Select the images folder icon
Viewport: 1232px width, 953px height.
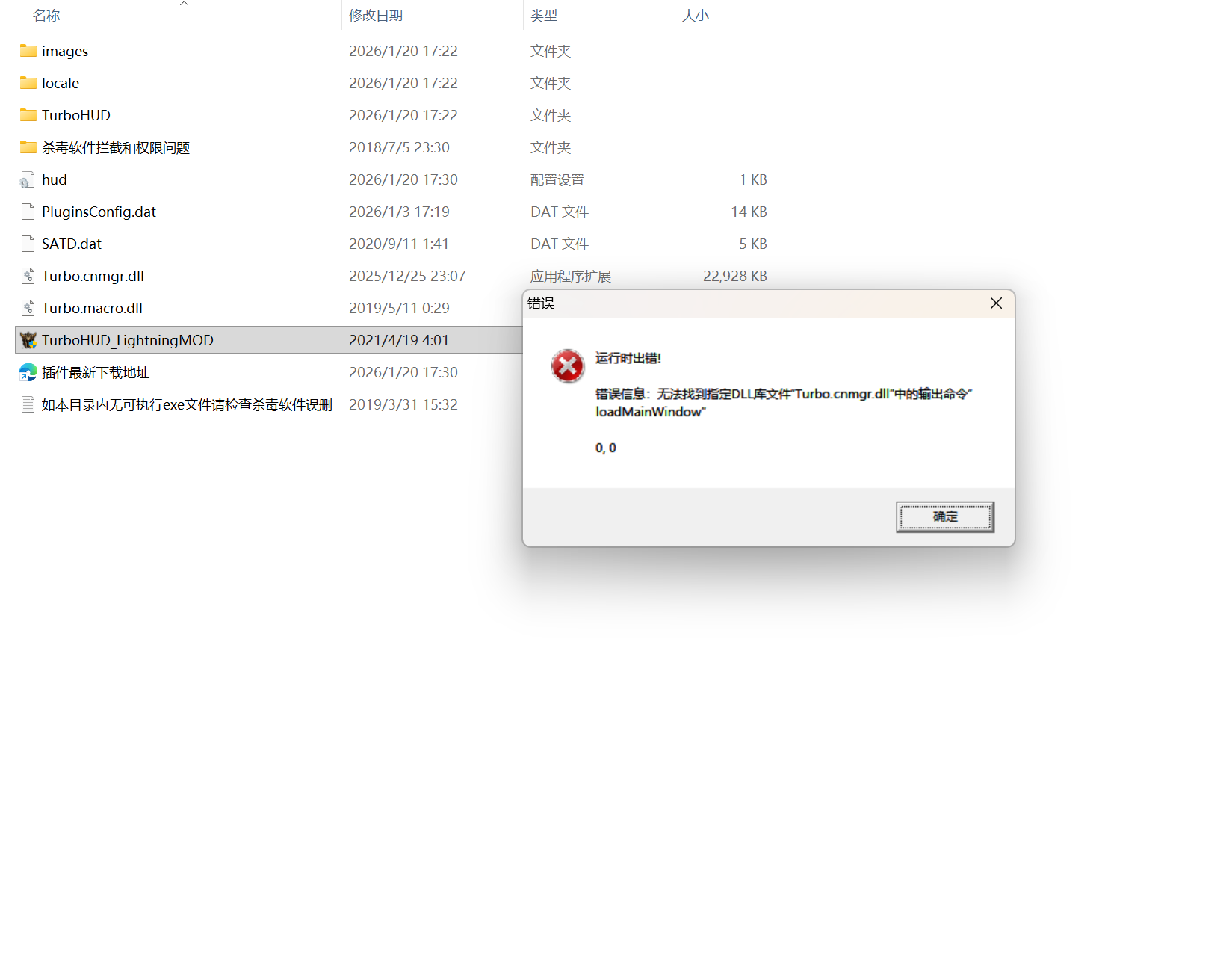tap(28, 51)
